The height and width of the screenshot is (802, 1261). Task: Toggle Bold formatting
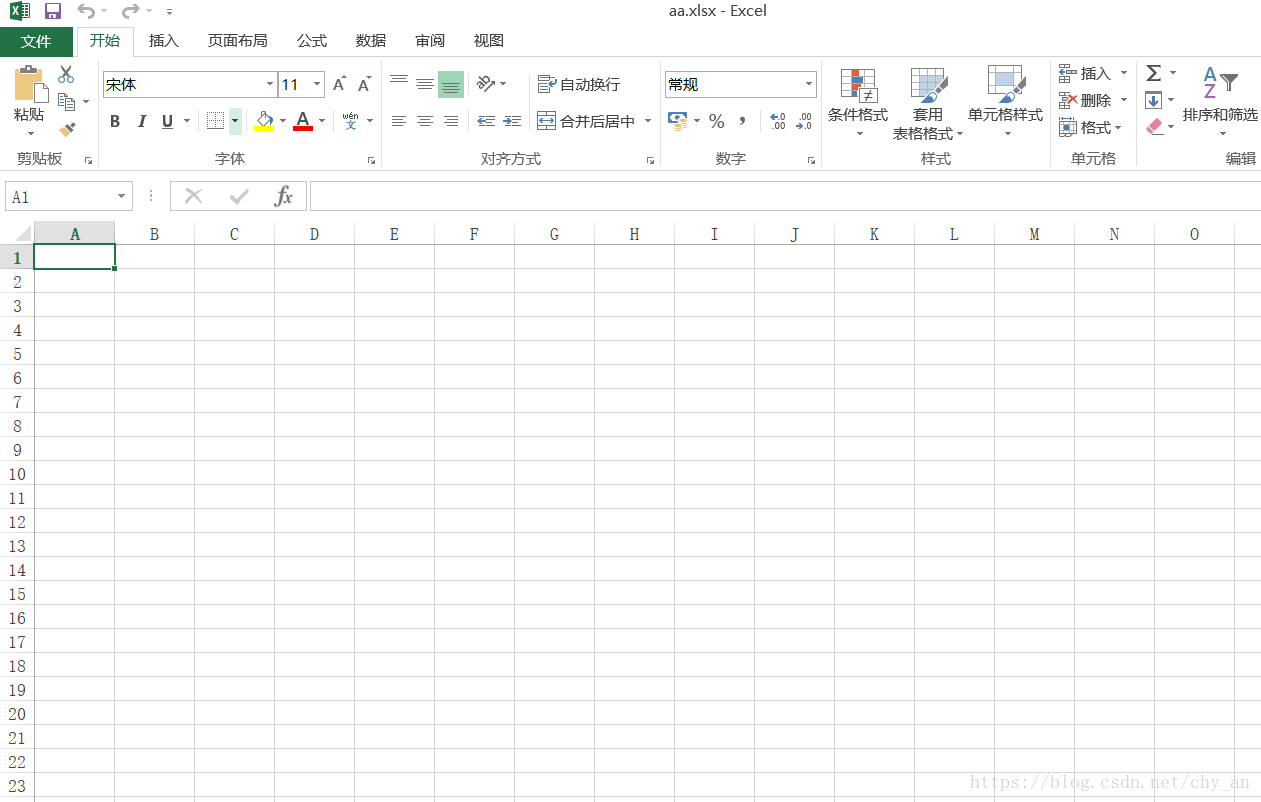click(x=115, y=121)
